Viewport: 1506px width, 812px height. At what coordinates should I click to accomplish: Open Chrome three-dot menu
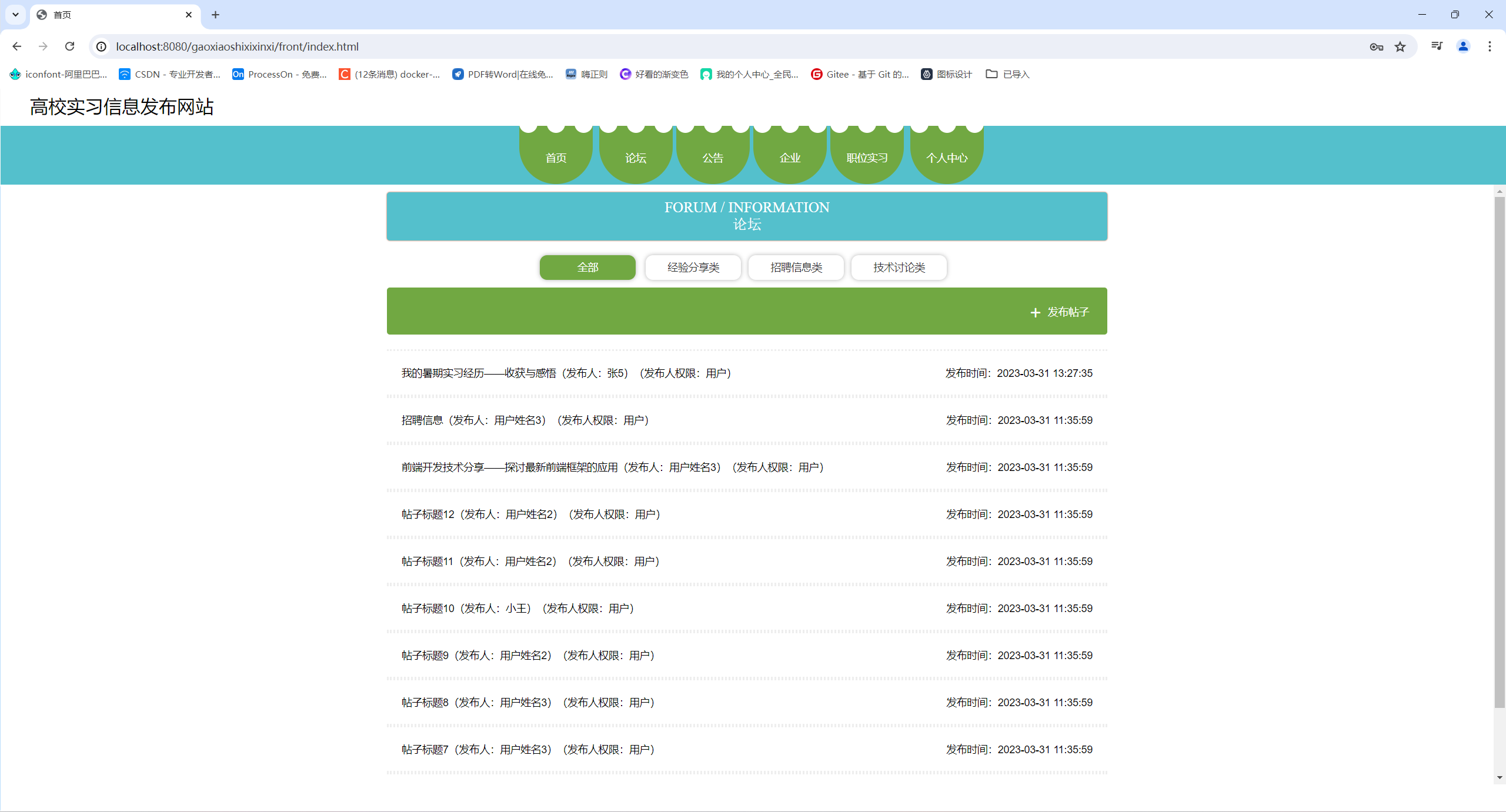[x=1490, y=46]
